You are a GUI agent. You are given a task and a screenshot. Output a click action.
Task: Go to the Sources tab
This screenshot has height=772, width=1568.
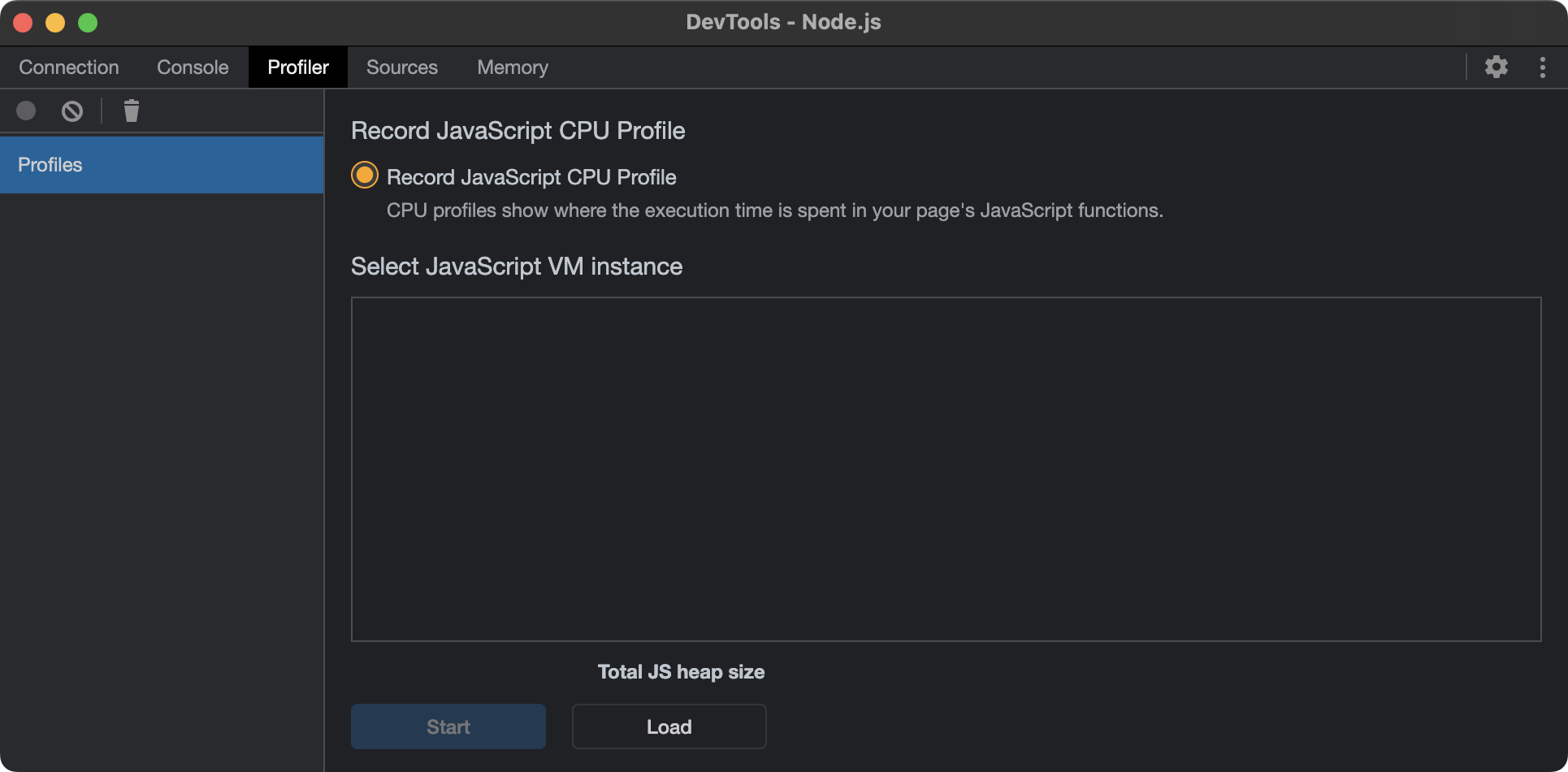pyautogui.click(x=402, y=67)
